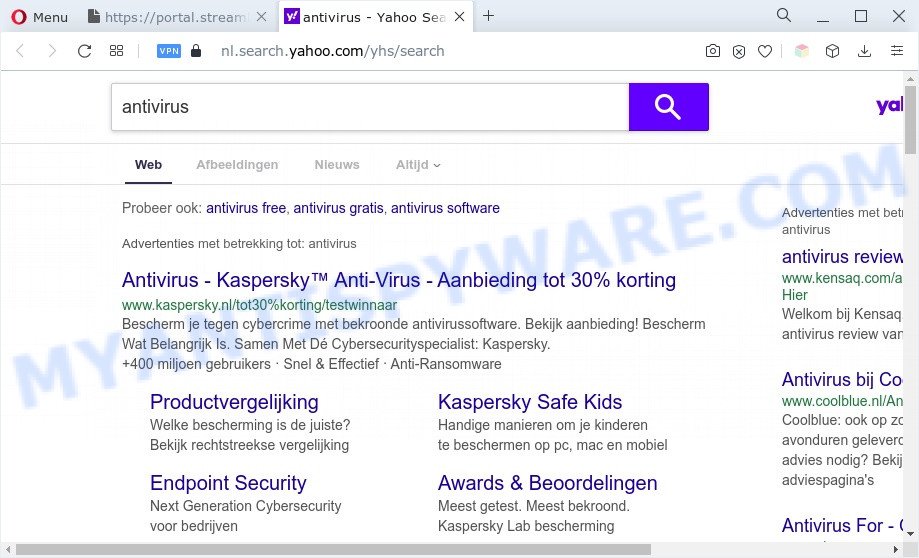Image resolution: width=919 pixels, height=558 pixels.
Task: Click the 'antivirus free' suggestion
Action: click(x=246, y=208)
